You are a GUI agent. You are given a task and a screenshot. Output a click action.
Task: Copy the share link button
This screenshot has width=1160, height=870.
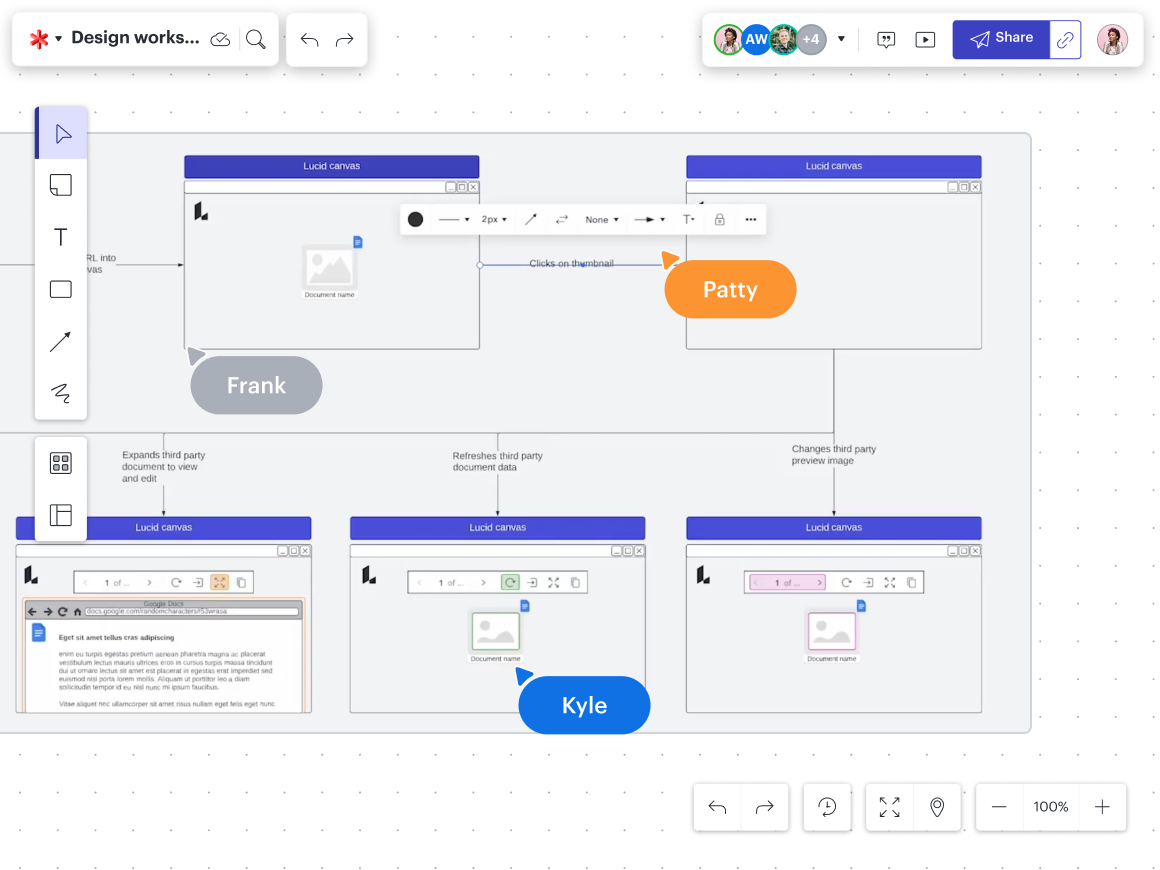tap(1066, 39)
